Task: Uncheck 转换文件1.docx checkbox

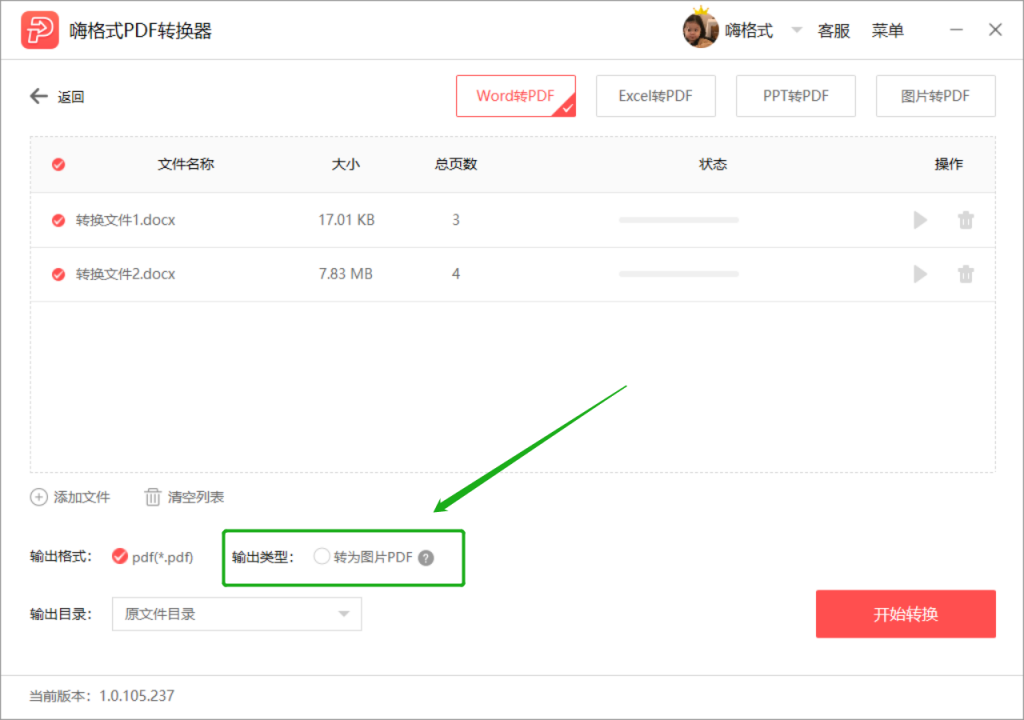Action: 58,220
